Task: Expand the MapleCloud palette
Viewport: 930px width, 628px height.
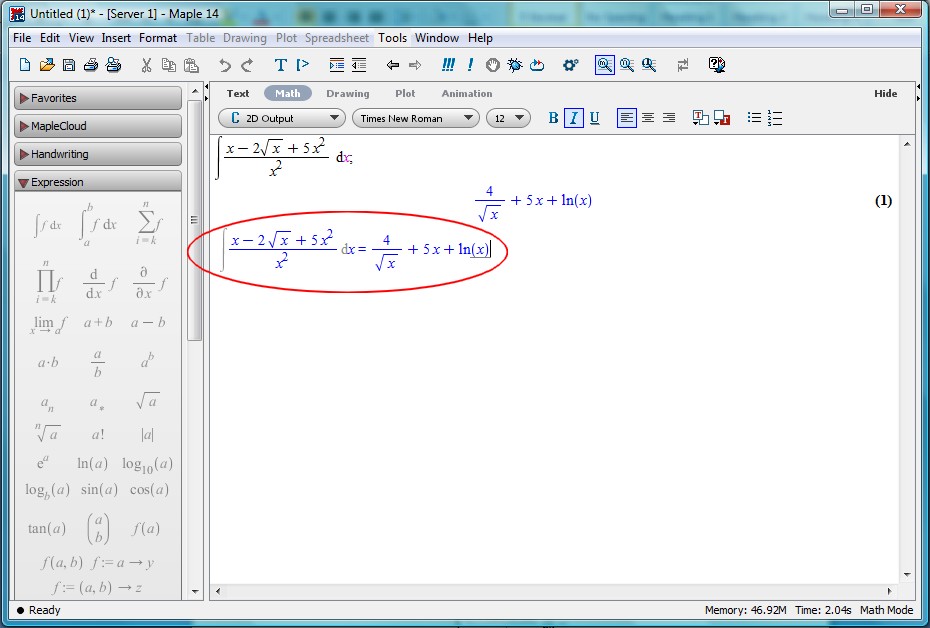Action: tap(98, 126)
